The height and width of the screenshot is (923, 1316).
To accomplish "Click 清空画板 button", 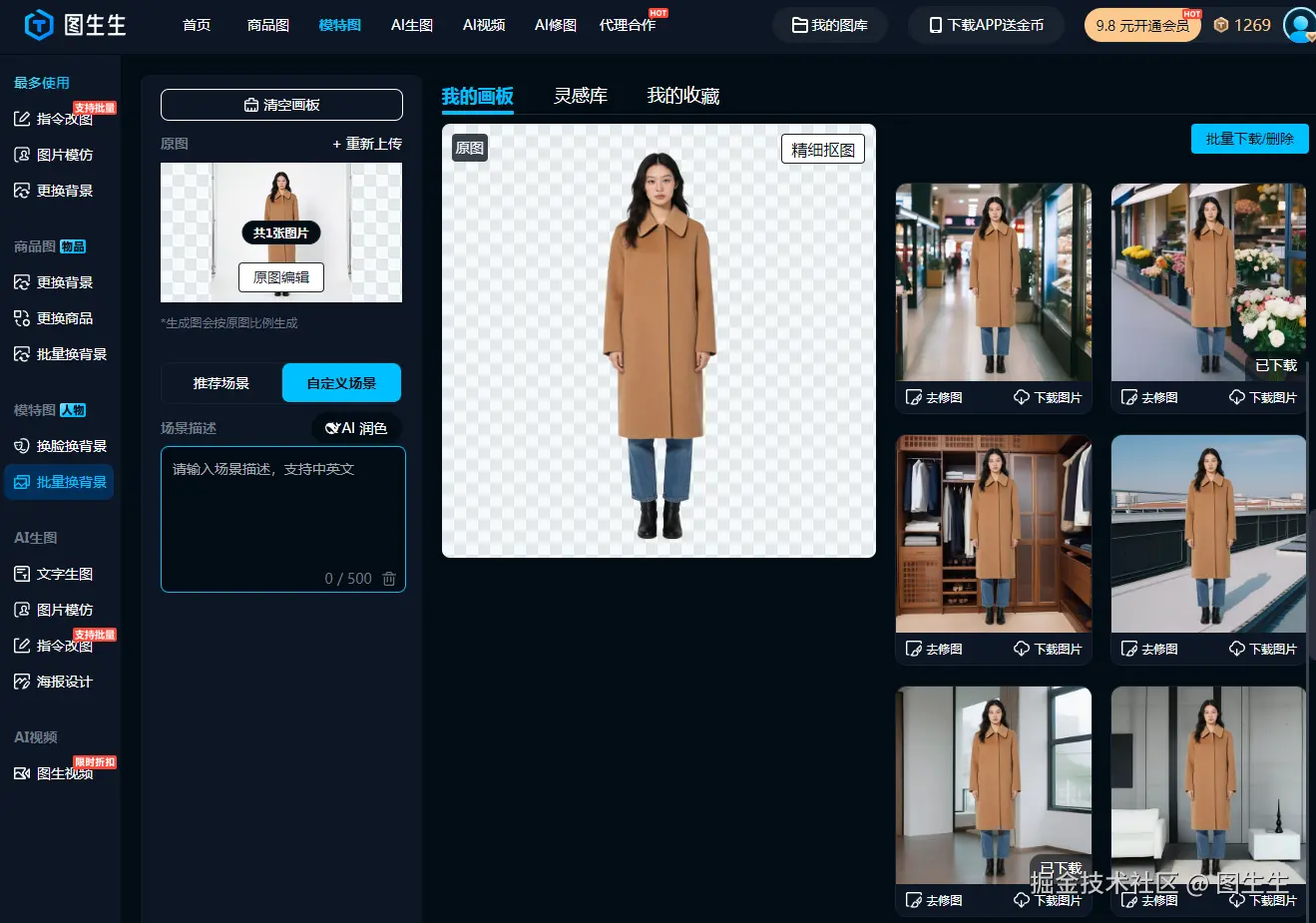I will (281, 105).
